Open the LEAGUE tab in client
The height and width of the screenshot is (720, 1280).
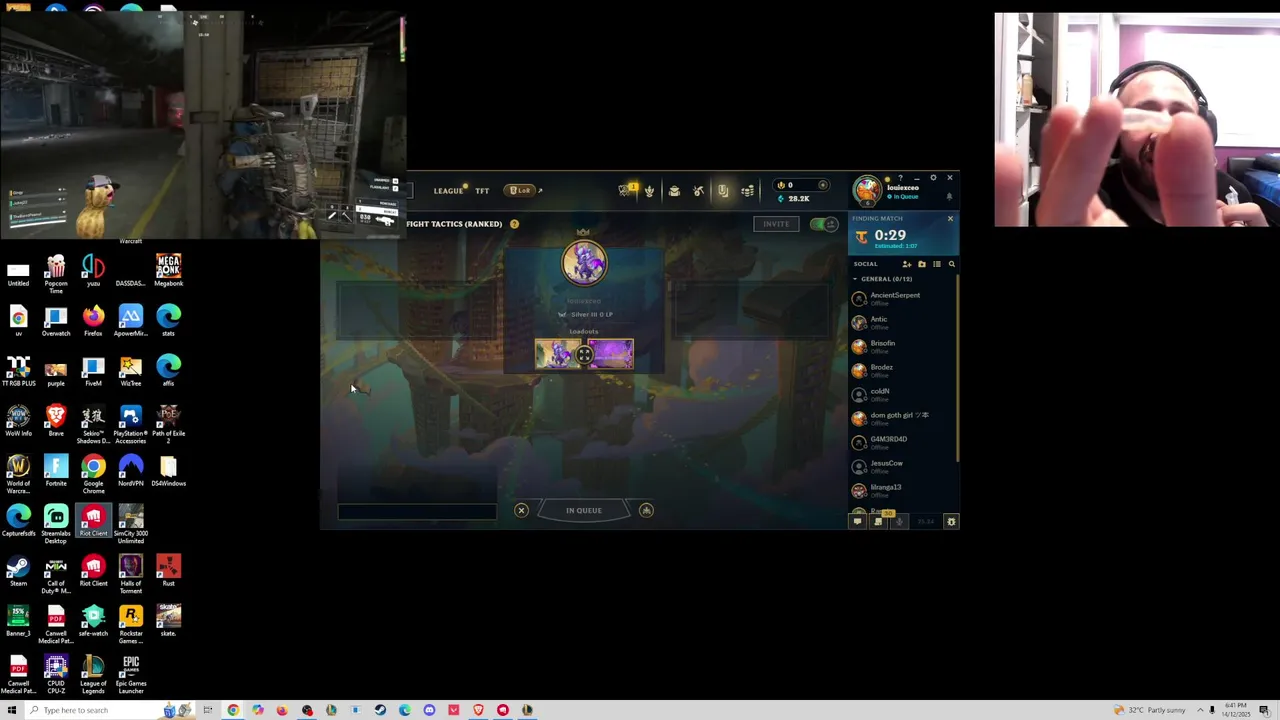[447, 191]
